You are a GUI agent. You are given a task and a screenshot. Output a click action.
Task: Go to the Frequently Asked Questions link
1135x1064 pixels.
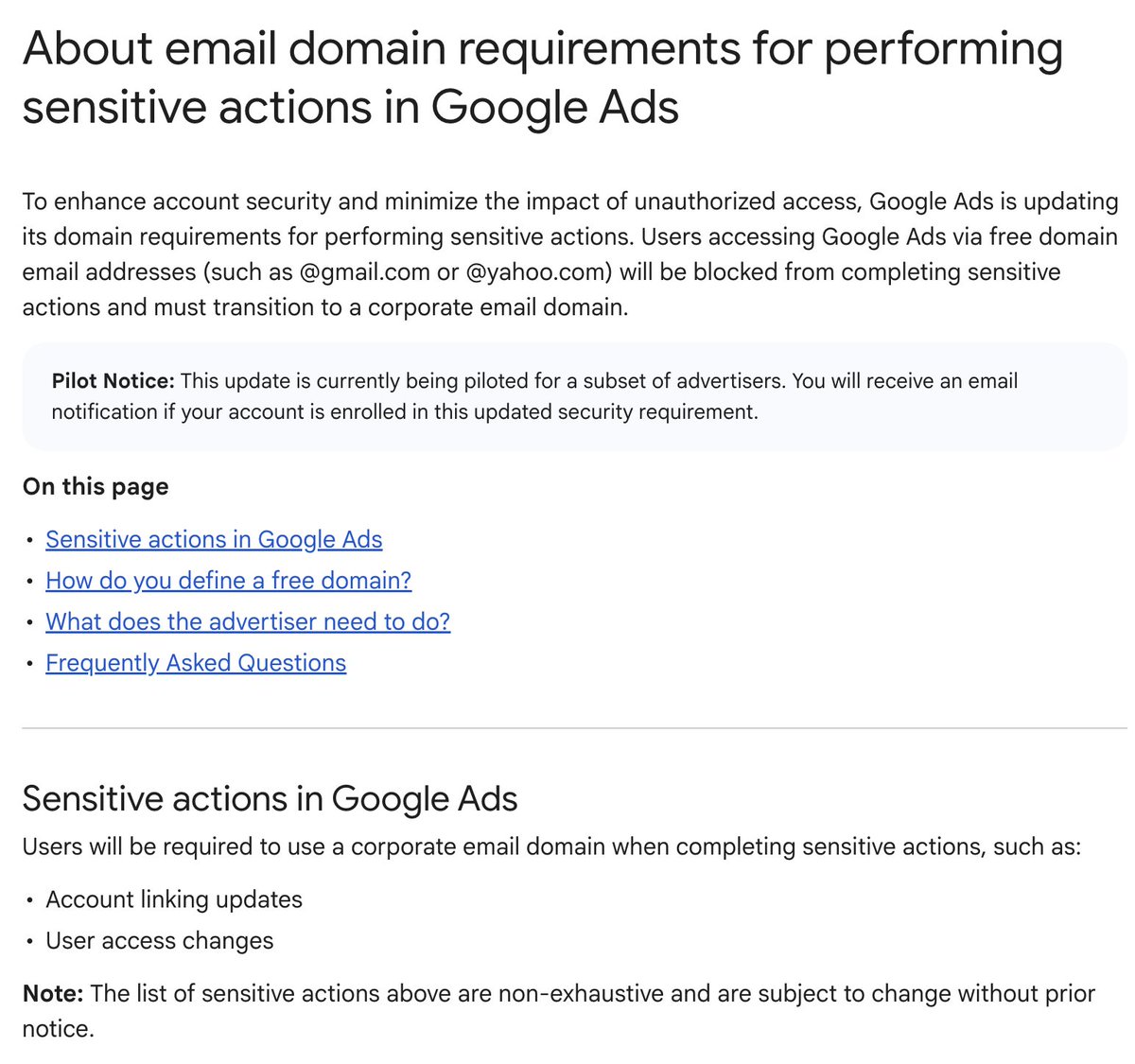coord(196,663)
